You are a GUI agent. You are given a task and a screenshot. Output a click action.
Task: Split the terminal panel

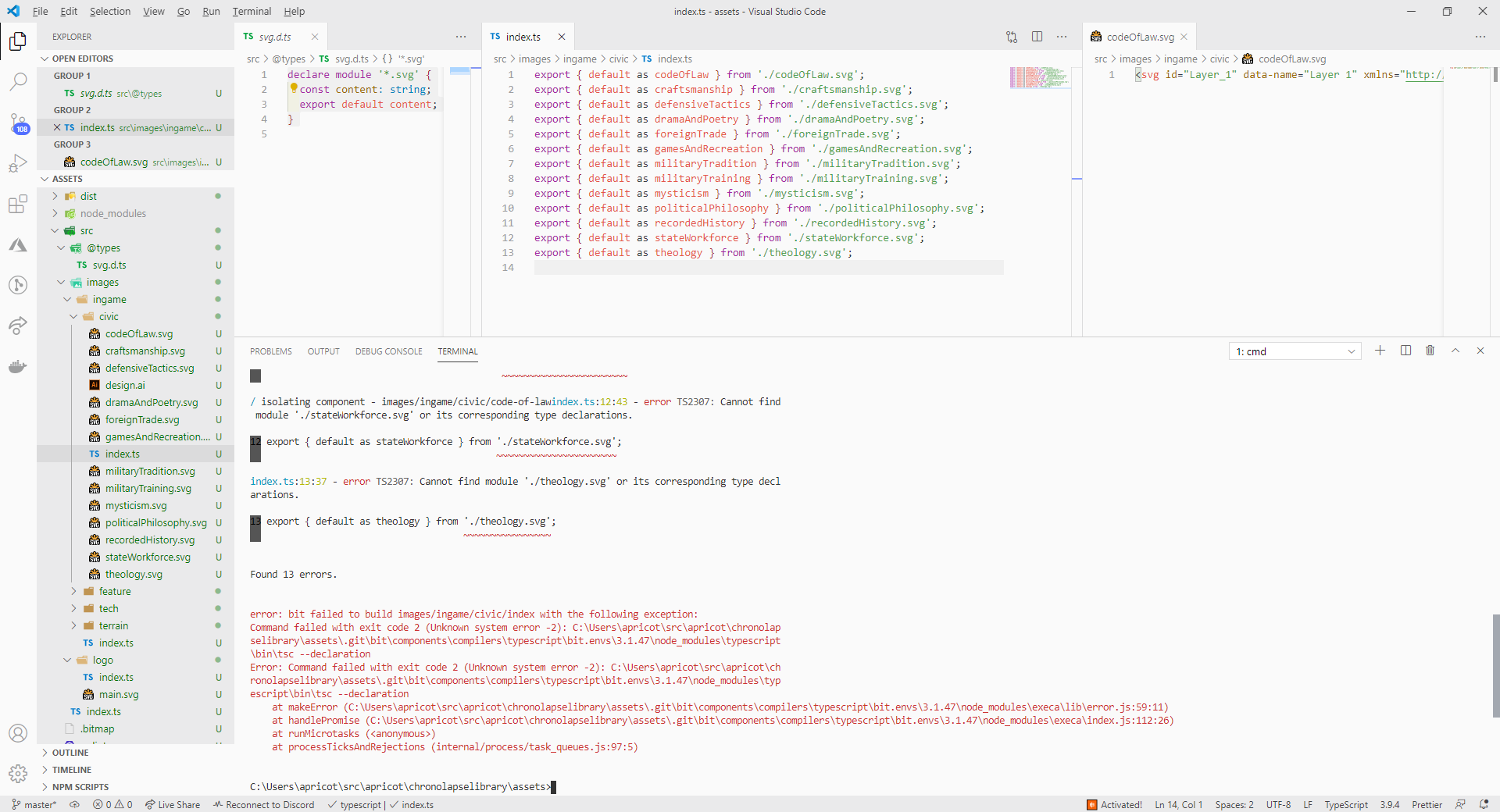click(1405, 351)
